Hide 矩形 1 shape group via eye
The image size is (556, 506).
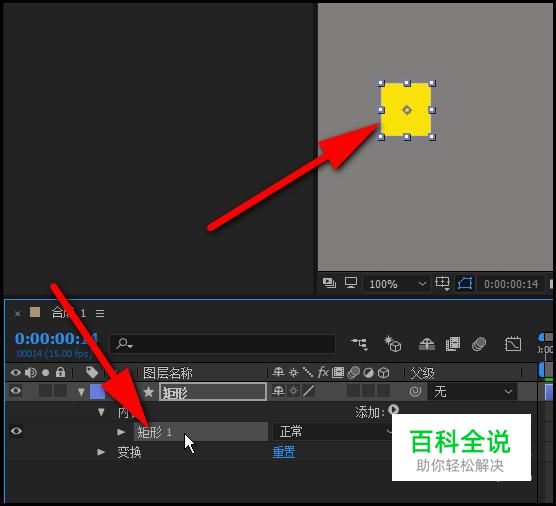click(x=16, y=431)
